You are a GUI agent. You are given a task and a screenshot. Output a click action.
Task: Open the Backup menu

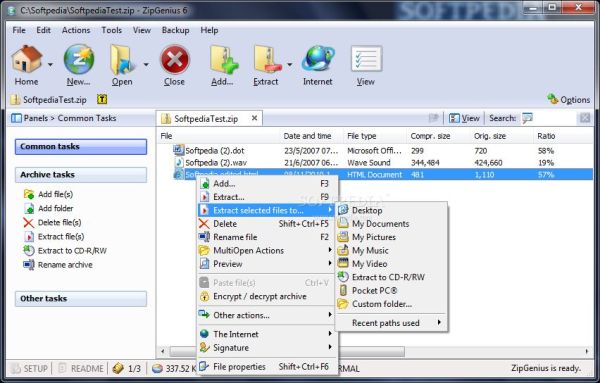pyautogui.click(x=176, y=30)
